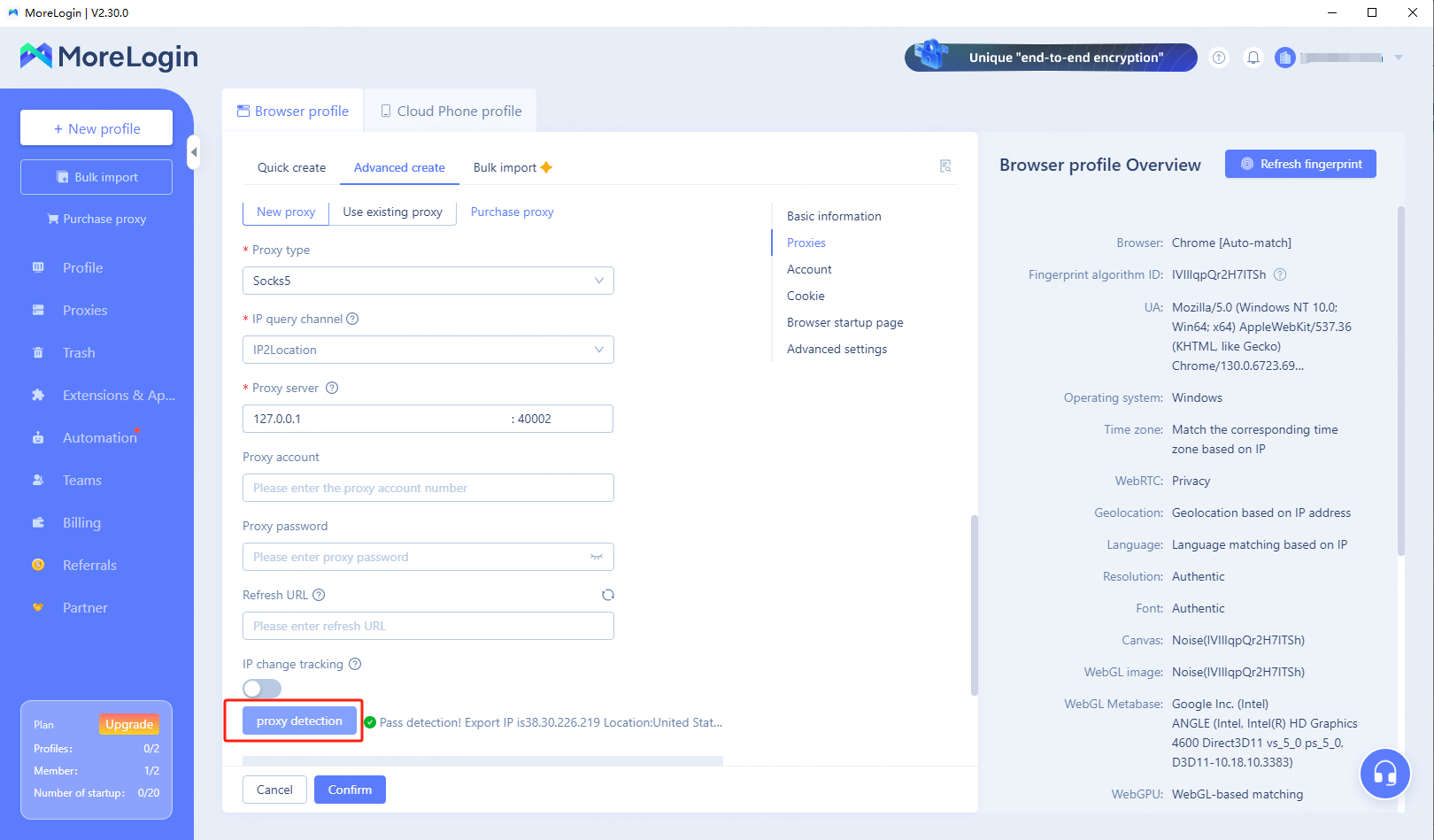The width and height of the screenshot is (1434, 840).
Task: Click the Confirm button
Action: click(x=350, y=790)
